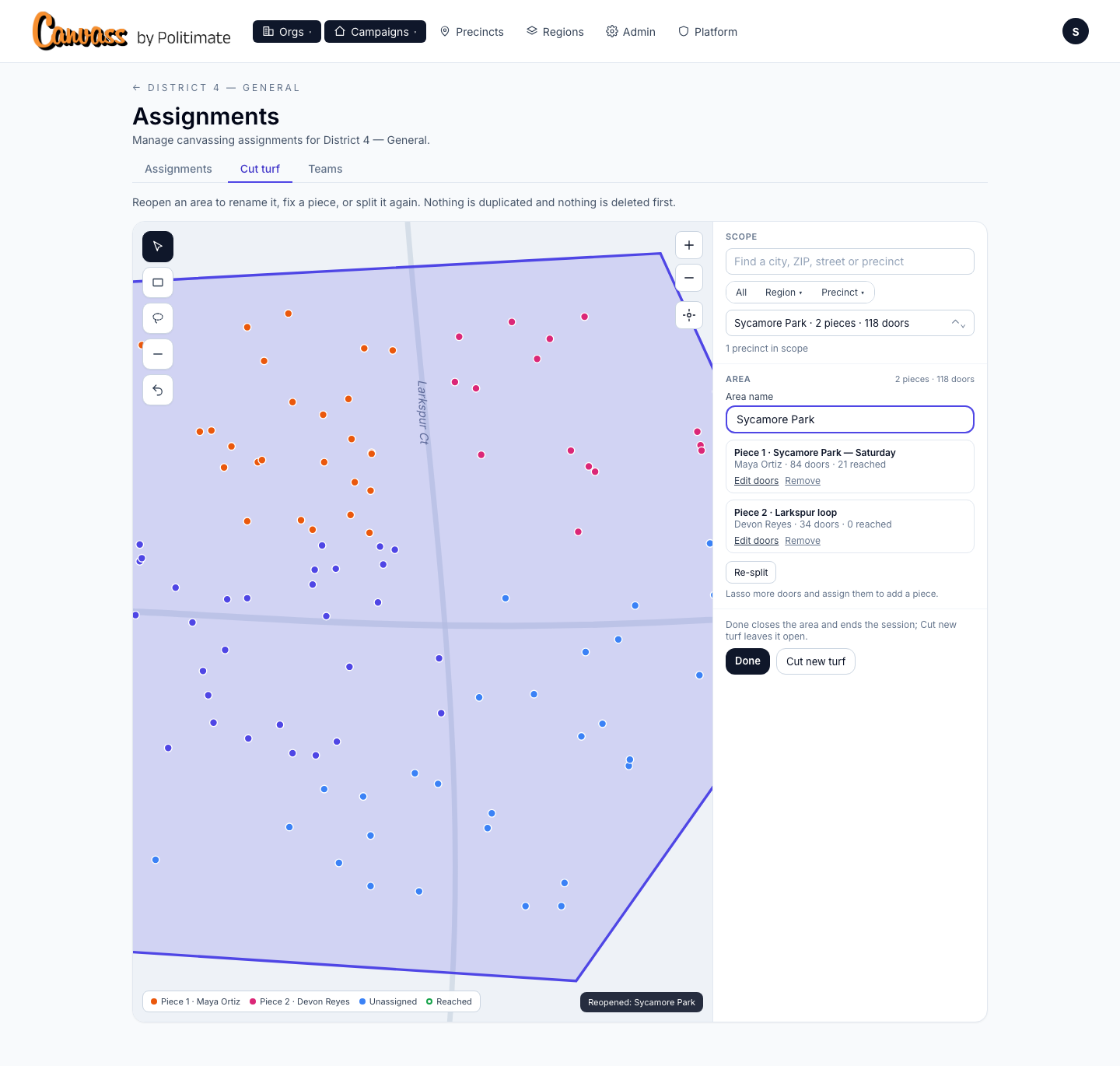Zoom out on the map

tap(689, 278)
